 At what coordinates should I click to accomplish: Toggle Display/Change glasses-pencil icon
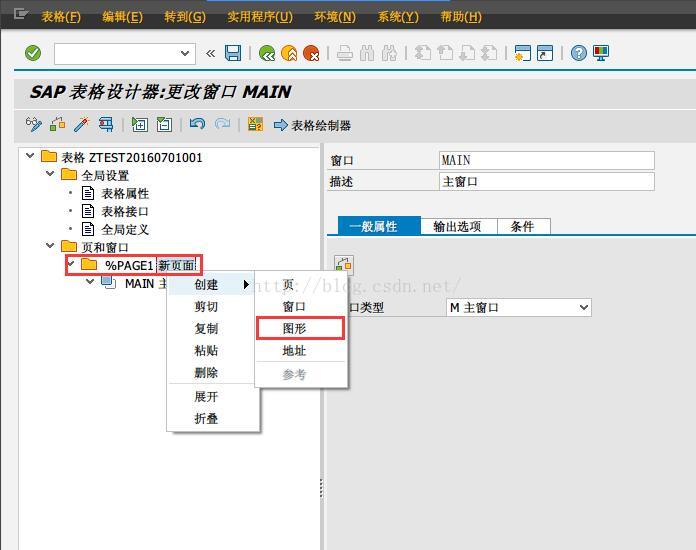tap(34, 125)
